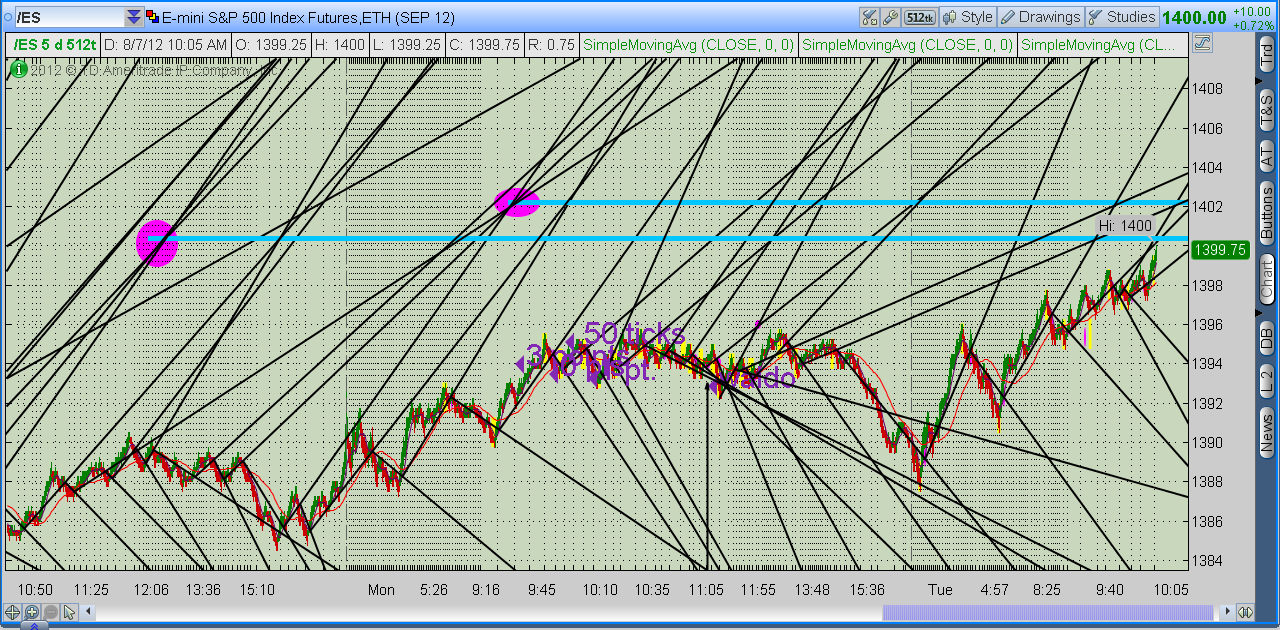Select the pointer cursor tool icon
This screenshot has height=630, width=1280.
click(x=69, y=612)
